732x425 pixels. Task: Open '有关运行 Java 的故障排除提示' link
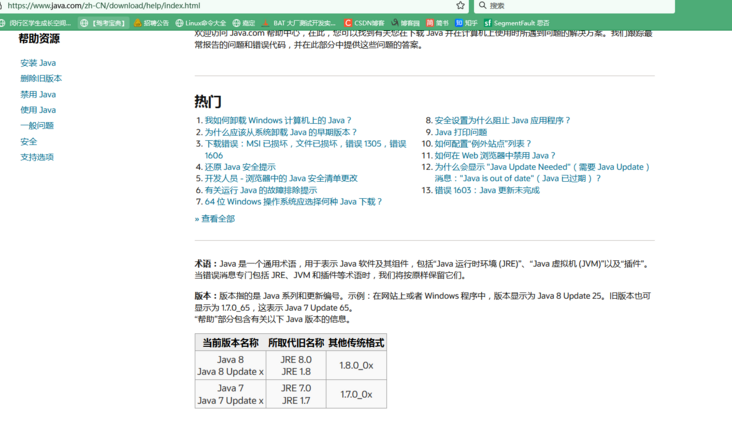260,190
